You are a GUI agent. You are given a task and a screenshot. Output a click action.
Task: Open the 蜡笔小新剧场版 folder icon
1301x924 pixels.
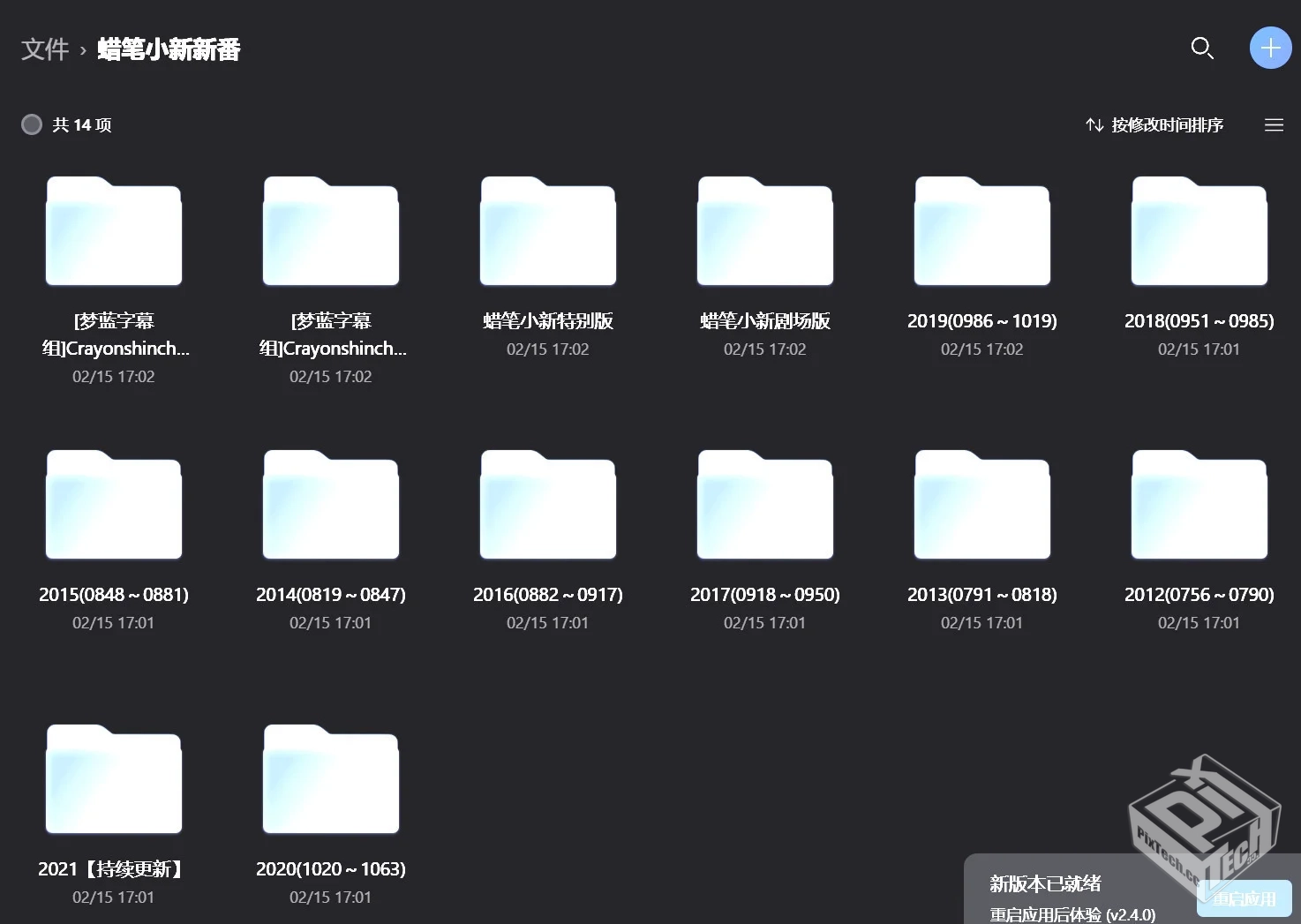point(764,231)
